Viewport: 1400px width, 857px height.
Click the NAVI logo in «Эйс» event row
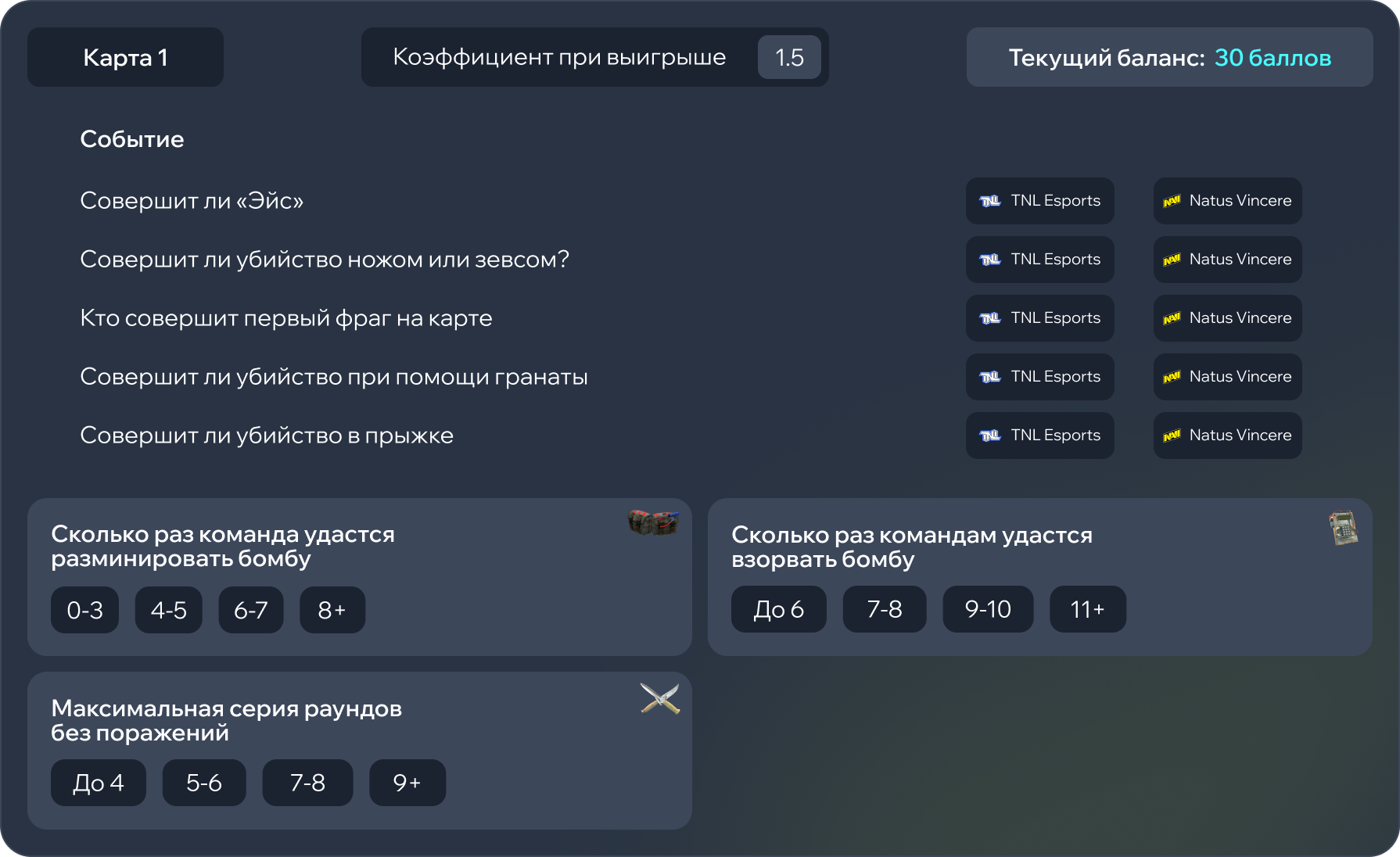click(1172, 201)
